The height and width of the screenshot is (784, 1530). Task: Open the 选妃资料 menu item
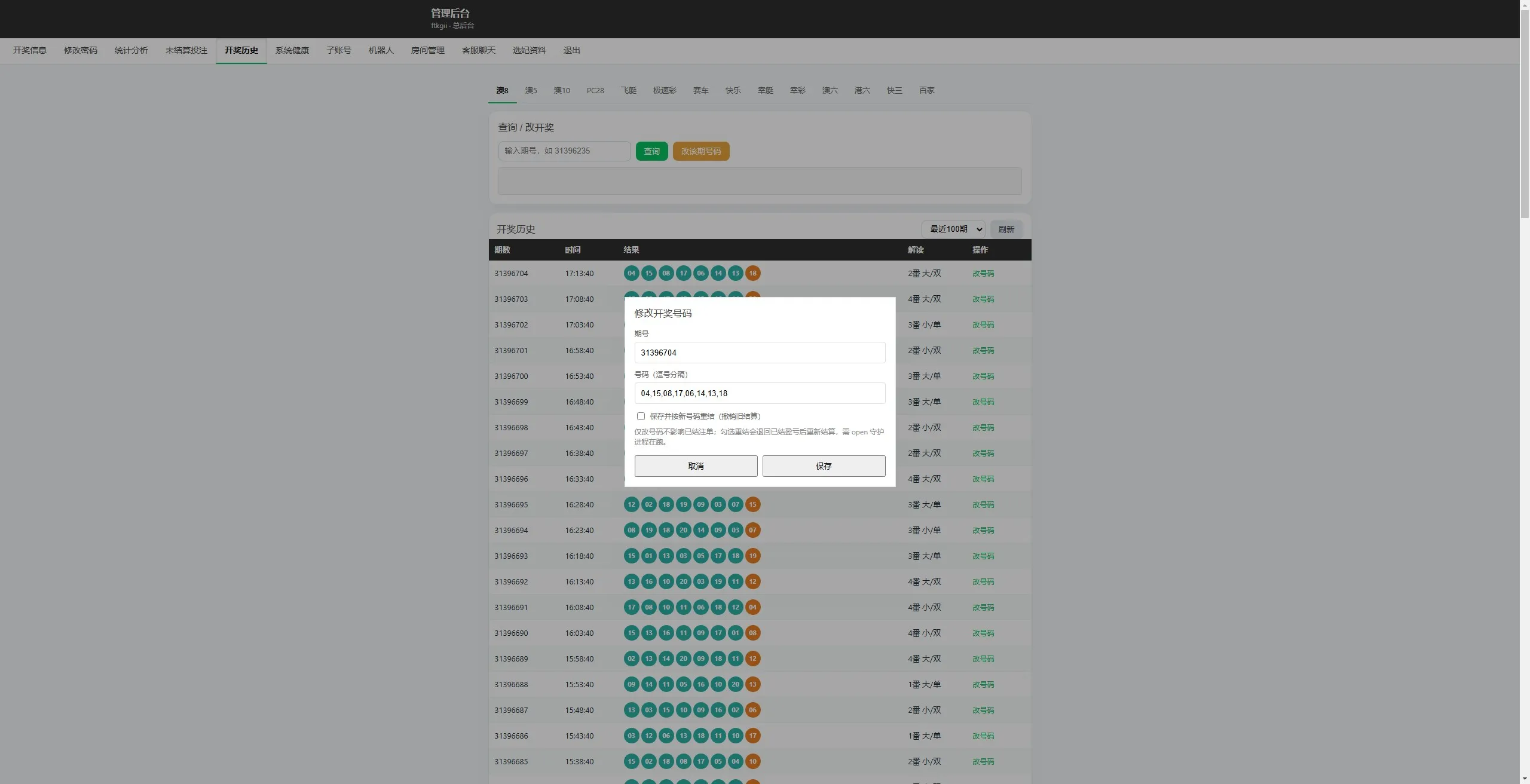tap(530, 50)
